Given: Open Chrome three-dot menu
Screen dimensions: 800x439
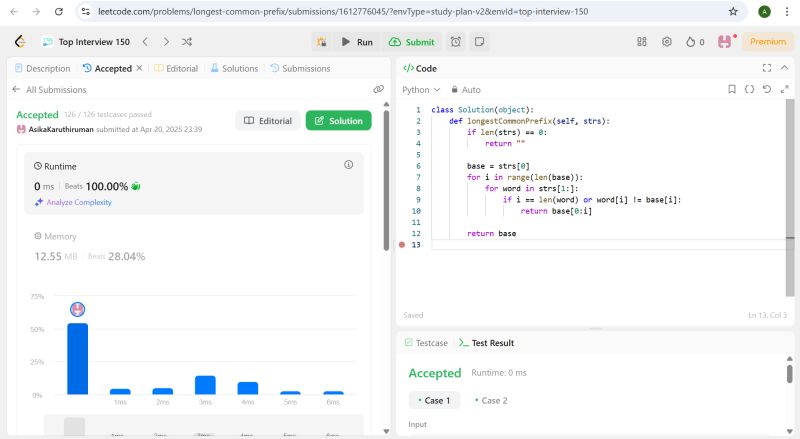Looking at the screenshot, I should [x=787, y=11].
